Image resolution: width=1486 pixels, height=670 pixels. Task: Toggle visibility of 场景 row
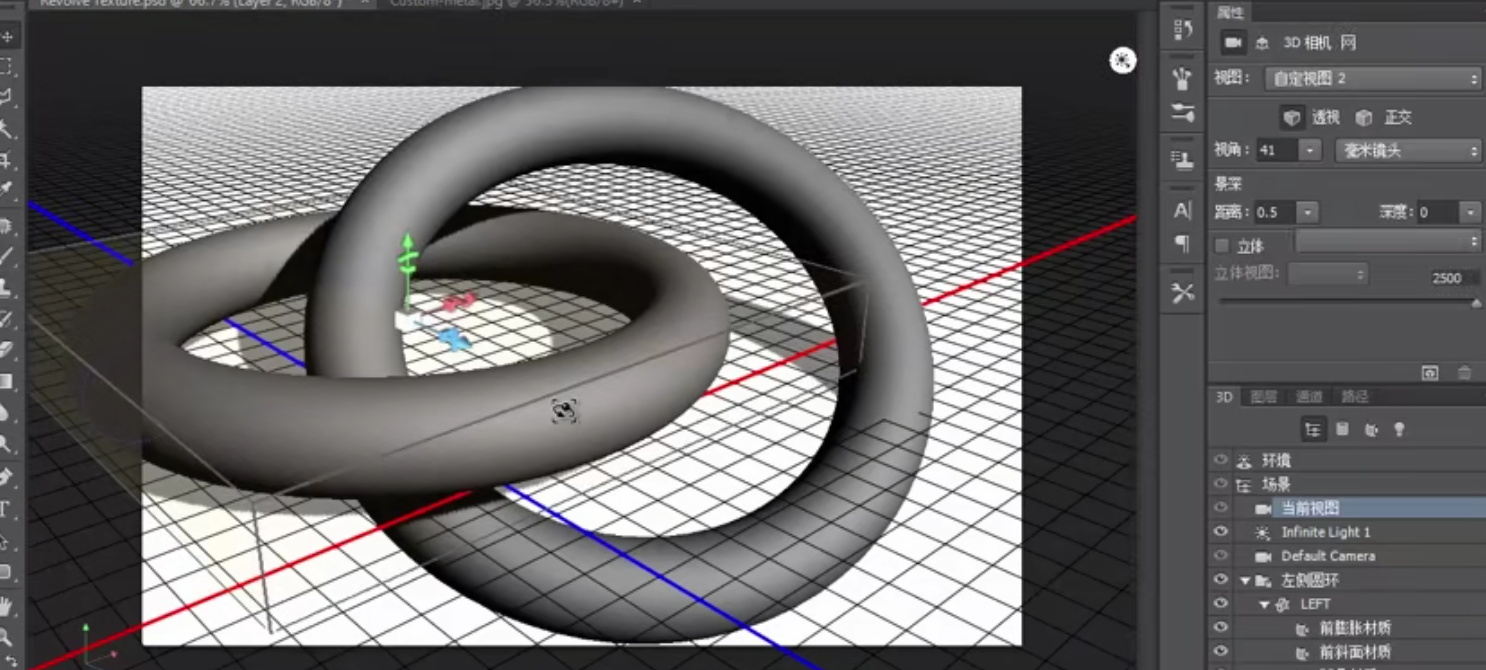(x=1220, y=484)
